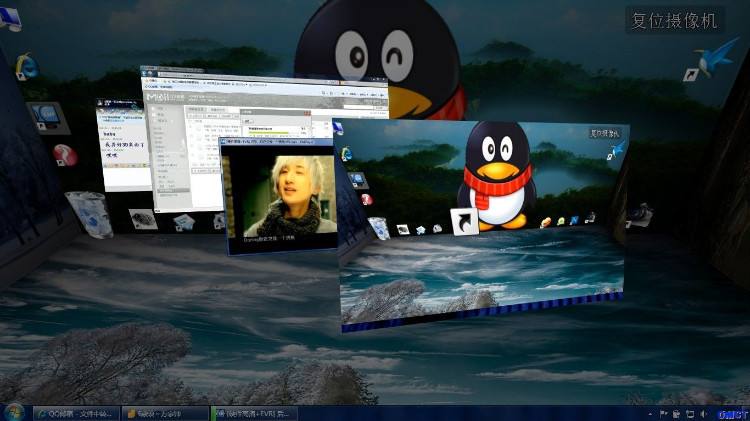Click the QQ penguin image in nested desktop
The image size is (750, 421).
click(x=497, y=175)
